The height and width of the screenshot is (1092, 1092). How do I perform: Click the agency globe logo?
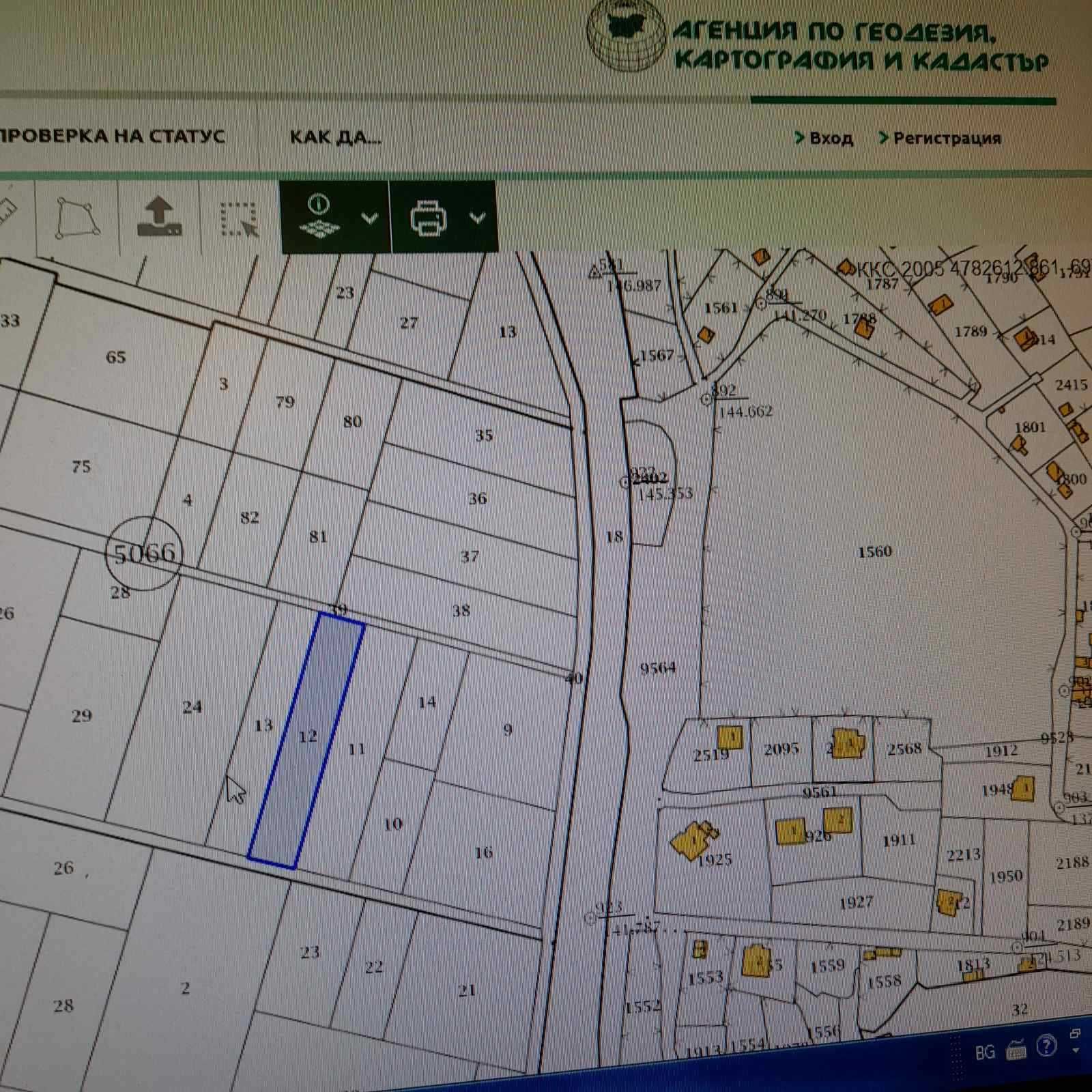[627, 35]
